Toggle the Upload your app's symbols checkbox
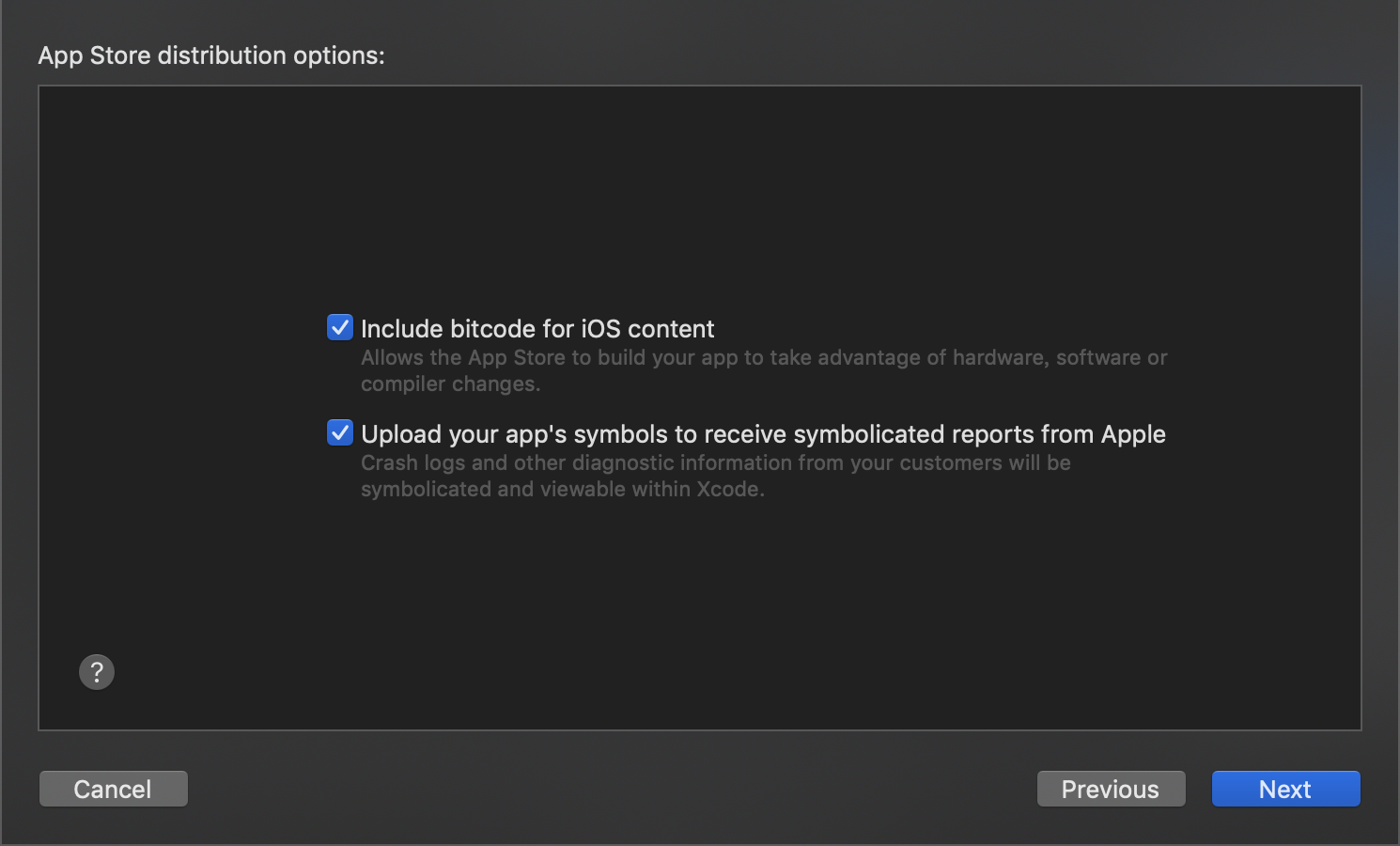Image resolution: width=1400 pixels, height=846 pixels. pos(340,432)
